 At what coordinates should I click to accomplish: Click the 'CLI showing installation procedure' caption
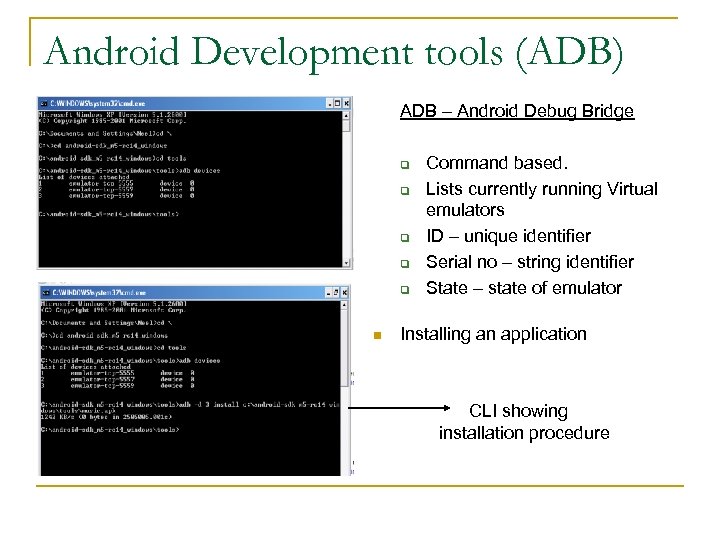click(524, 422)
